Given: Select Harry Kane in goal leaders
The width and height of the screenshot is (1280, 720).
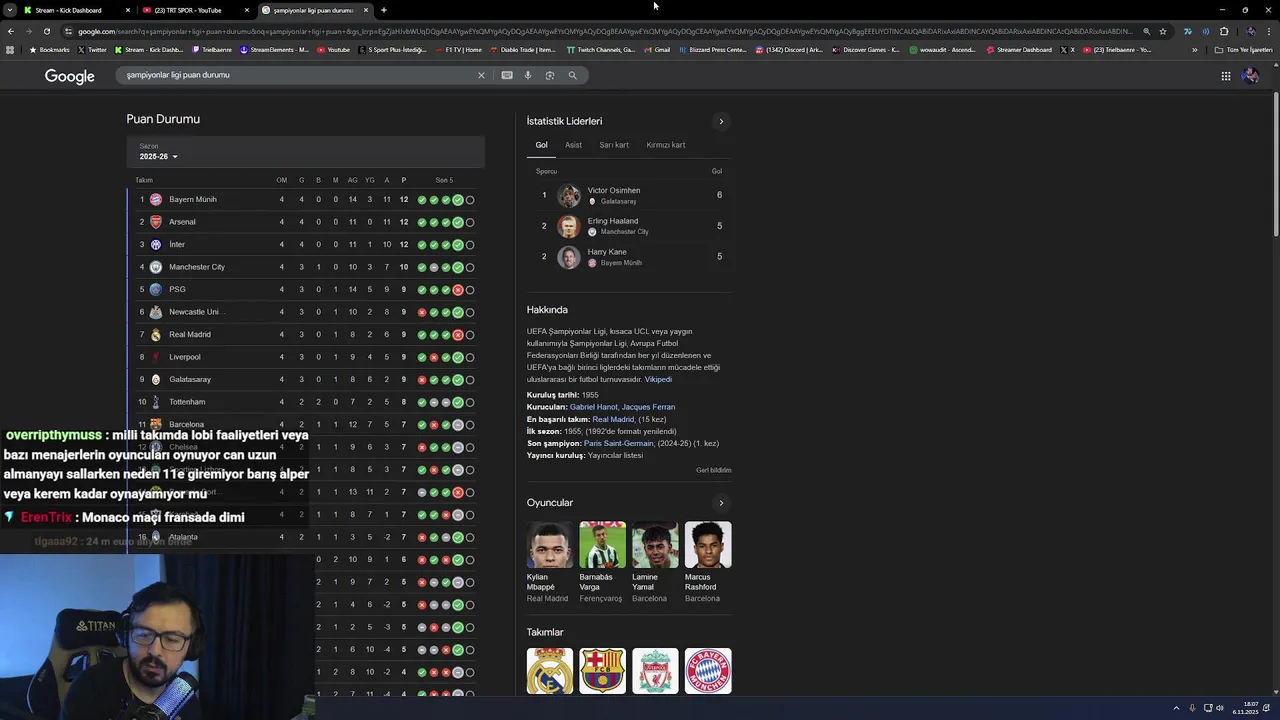Looking at the screenshot, I should tap(629, 257).
